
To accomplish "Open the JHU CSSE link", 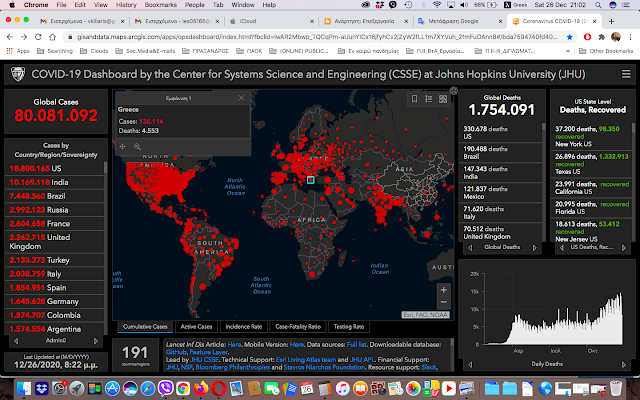I will (x=204, y=360).
